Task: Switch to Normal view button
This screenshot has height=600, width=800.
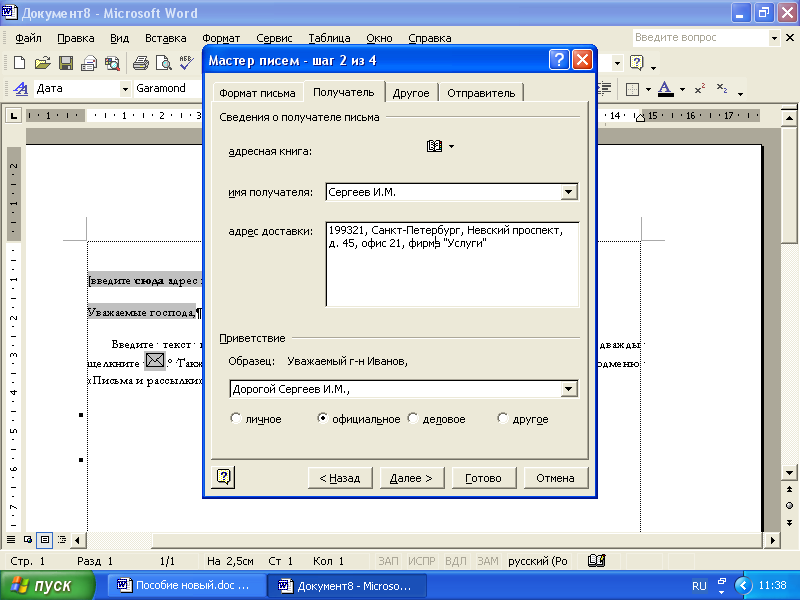Action: click(x=11, y=539)
